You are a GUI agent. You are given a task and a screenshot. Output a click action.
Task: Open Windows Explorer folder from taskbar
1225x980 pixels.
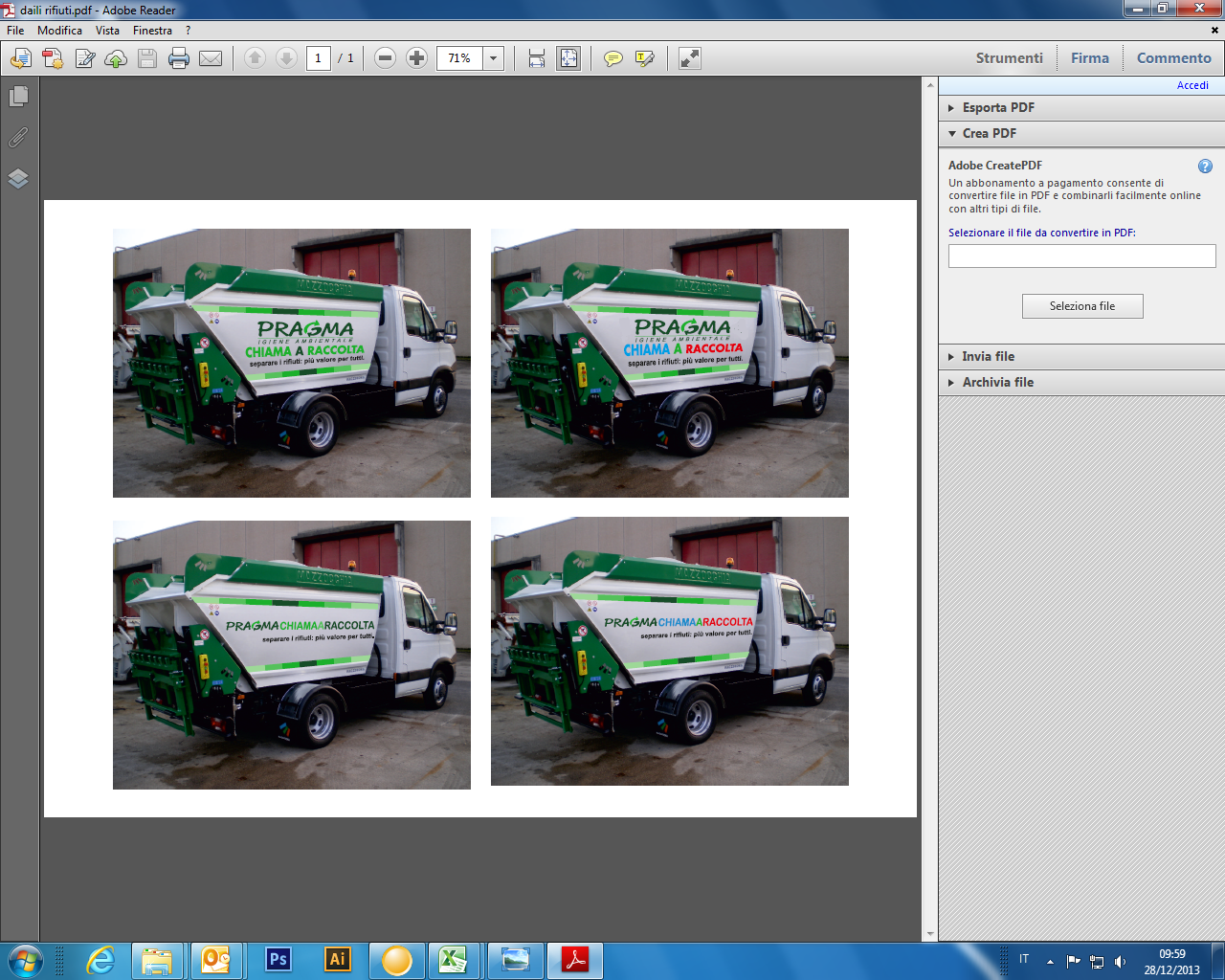(157, 960)
